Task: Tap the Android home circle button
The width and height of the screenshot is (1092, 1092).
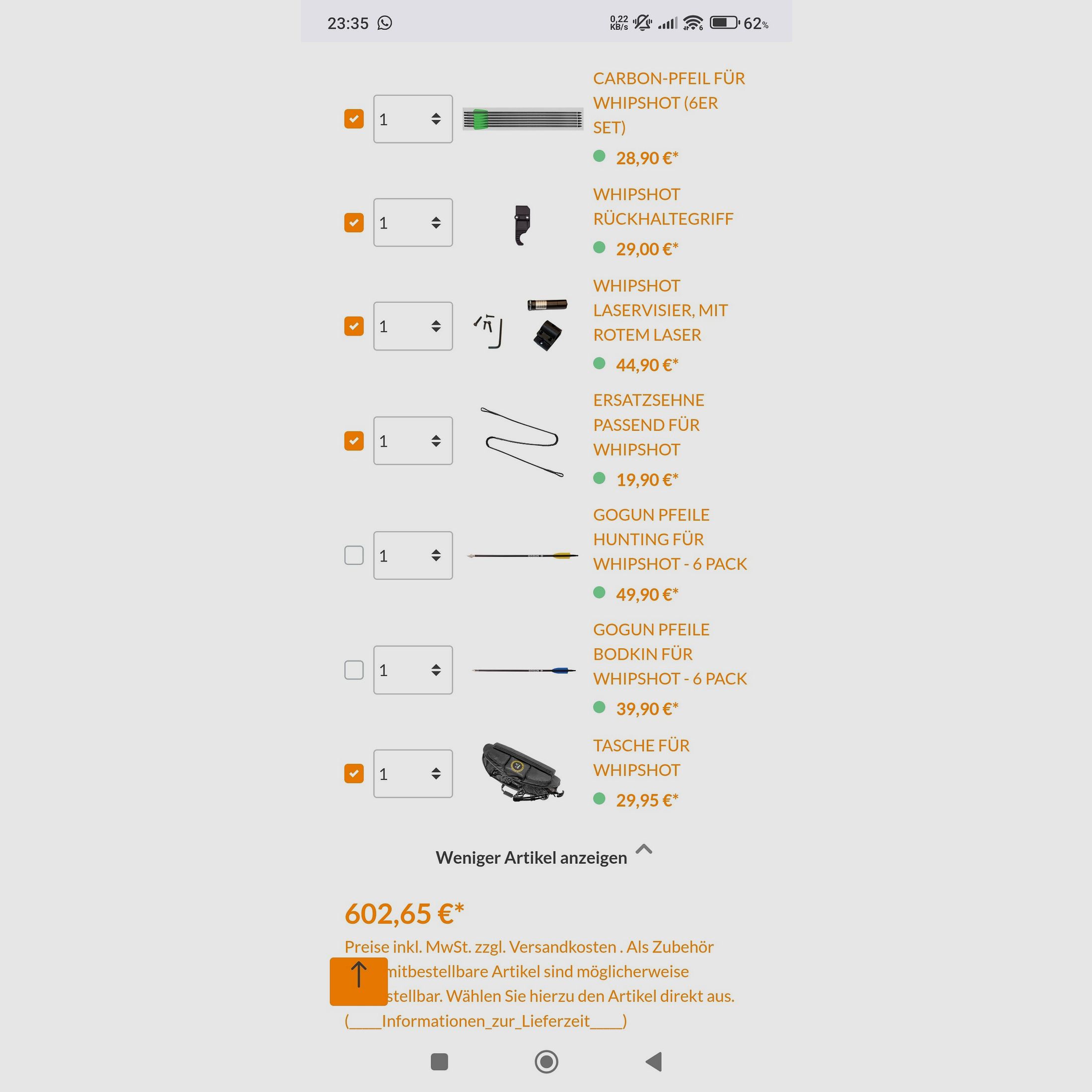Action: (546, 1062)
